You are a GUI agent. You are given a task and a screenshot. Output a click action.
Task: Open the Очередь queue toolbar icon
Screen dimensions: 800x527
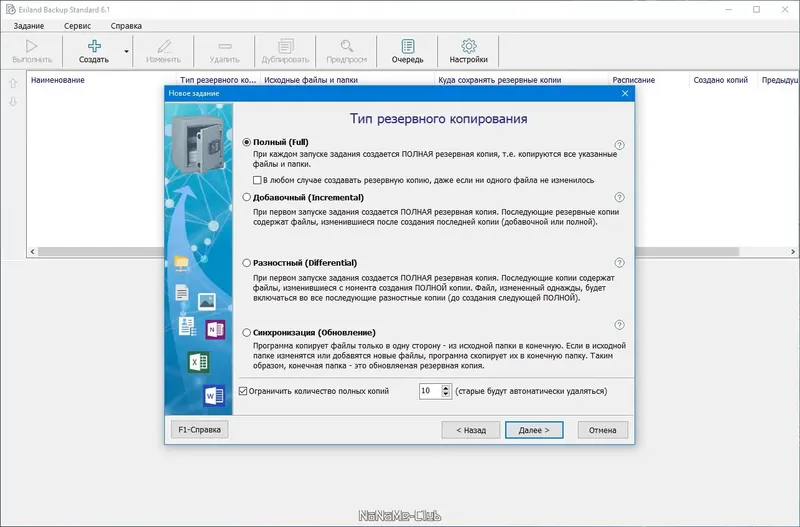(408, 46)
